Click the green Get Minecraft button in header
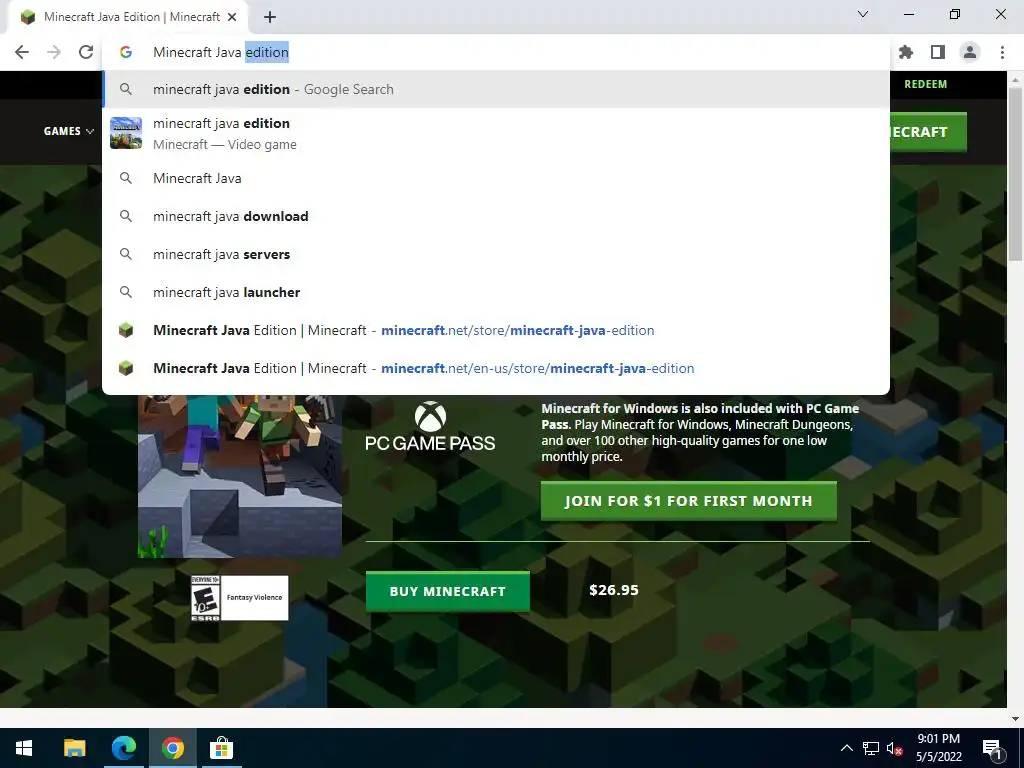This screenshot has width=1024, height=768. point(928,132)
